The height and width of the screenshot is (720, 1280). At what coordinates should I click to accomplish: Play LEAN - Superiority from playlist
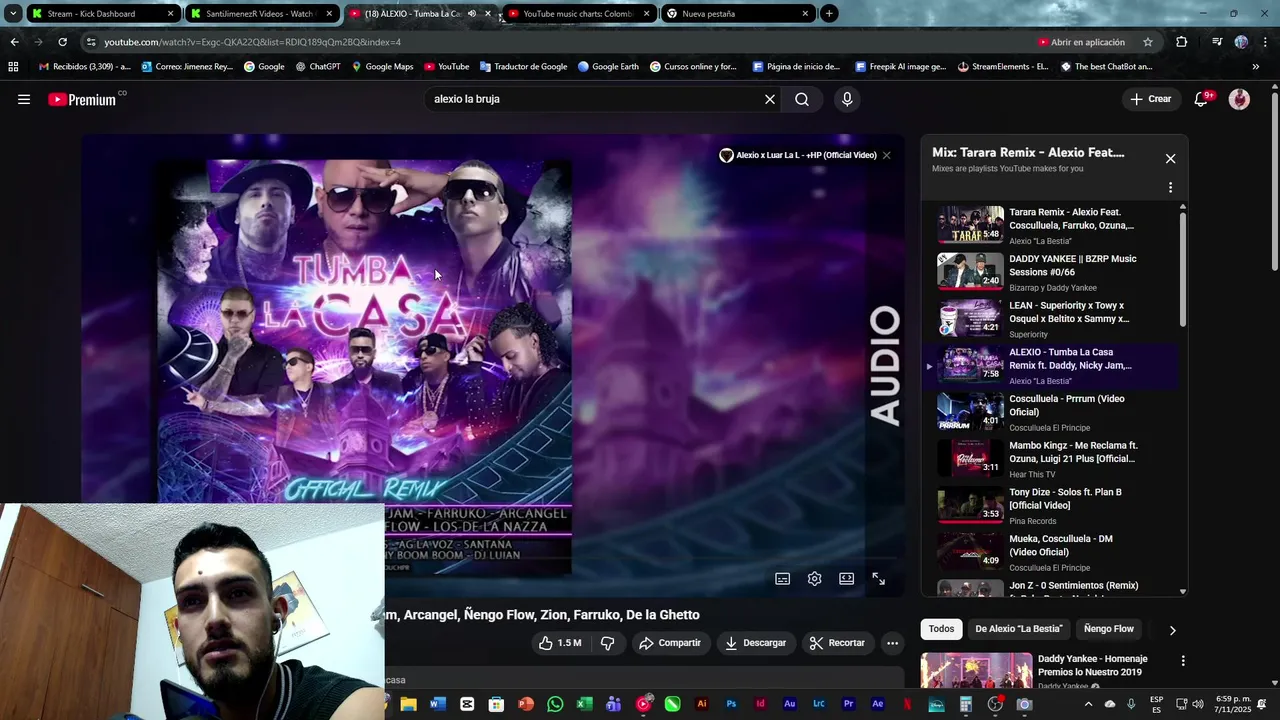1050,319
